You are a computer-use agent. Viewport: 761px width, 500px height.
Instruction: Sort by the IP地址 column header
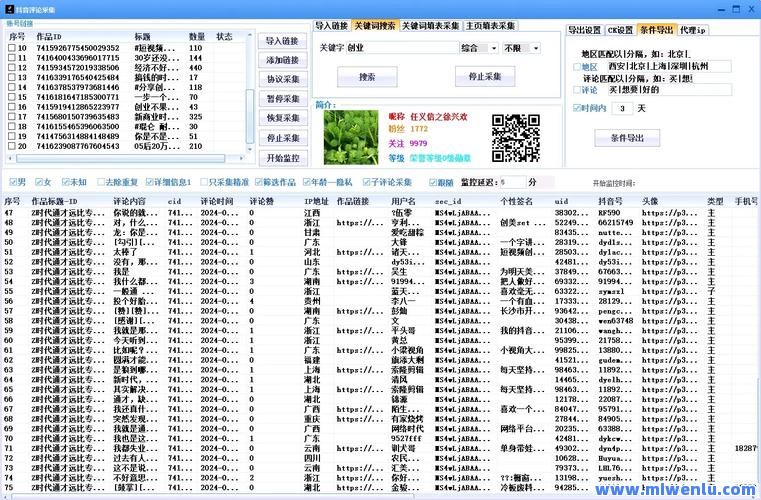[x=316, y=201]
